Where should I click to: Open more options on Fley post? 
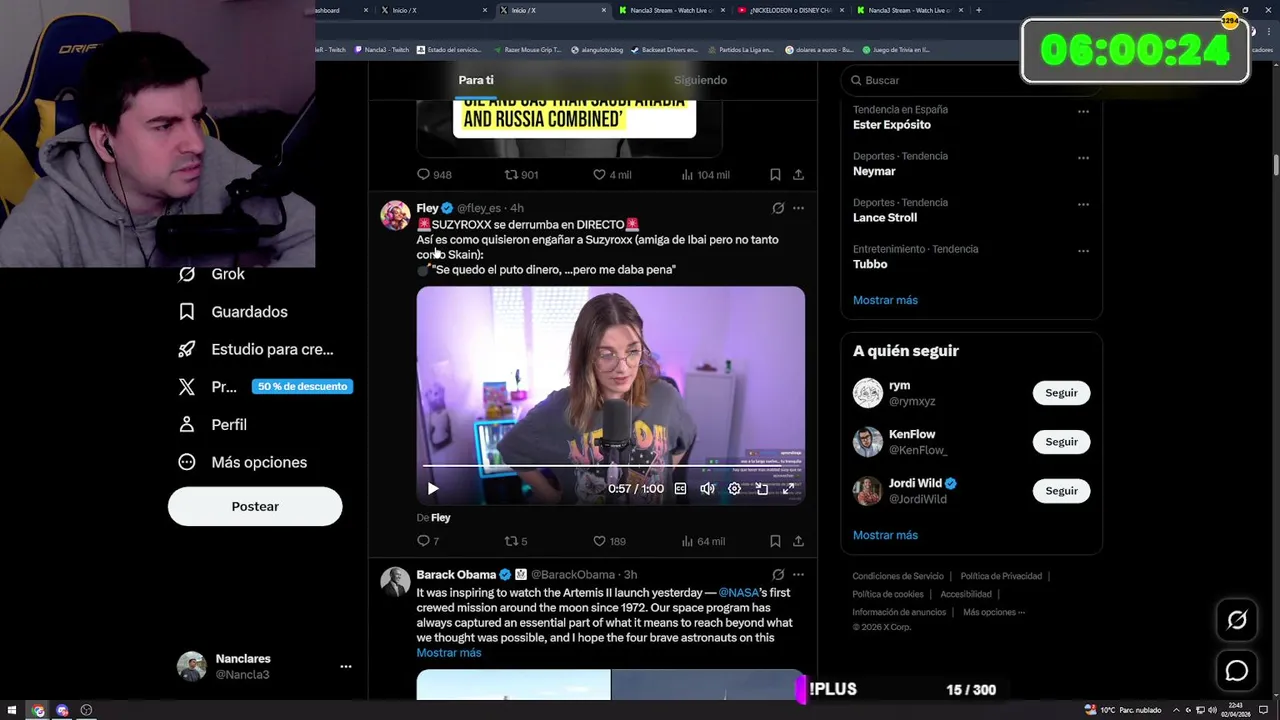[x=798, y=208]
